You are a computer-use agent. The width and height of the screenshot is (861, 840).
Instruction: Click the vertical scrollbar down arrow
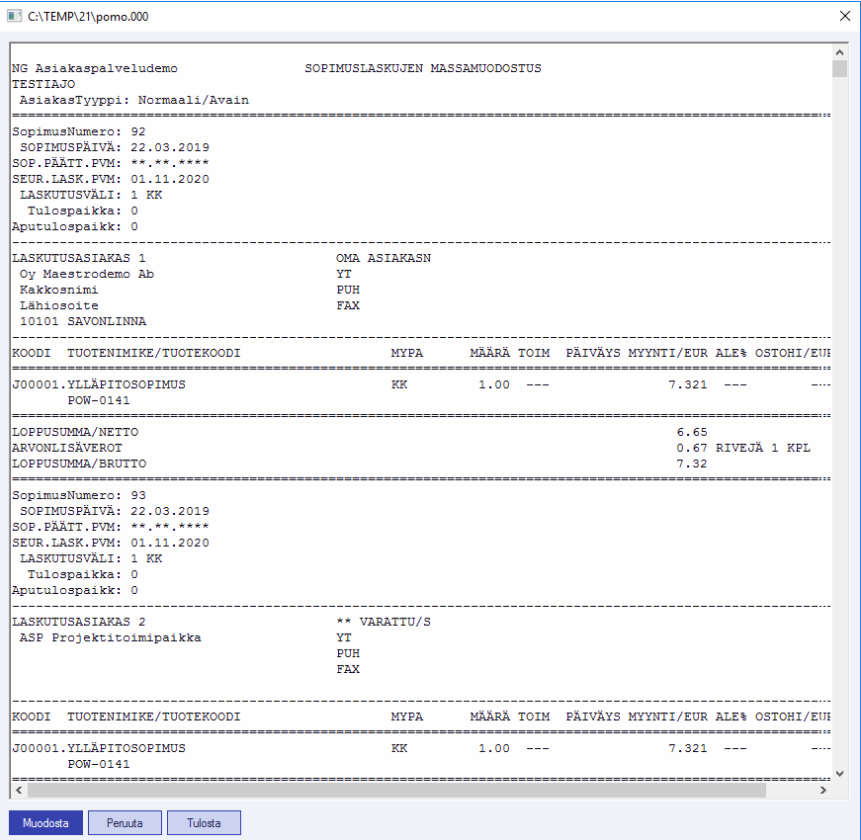coord(839,774)
